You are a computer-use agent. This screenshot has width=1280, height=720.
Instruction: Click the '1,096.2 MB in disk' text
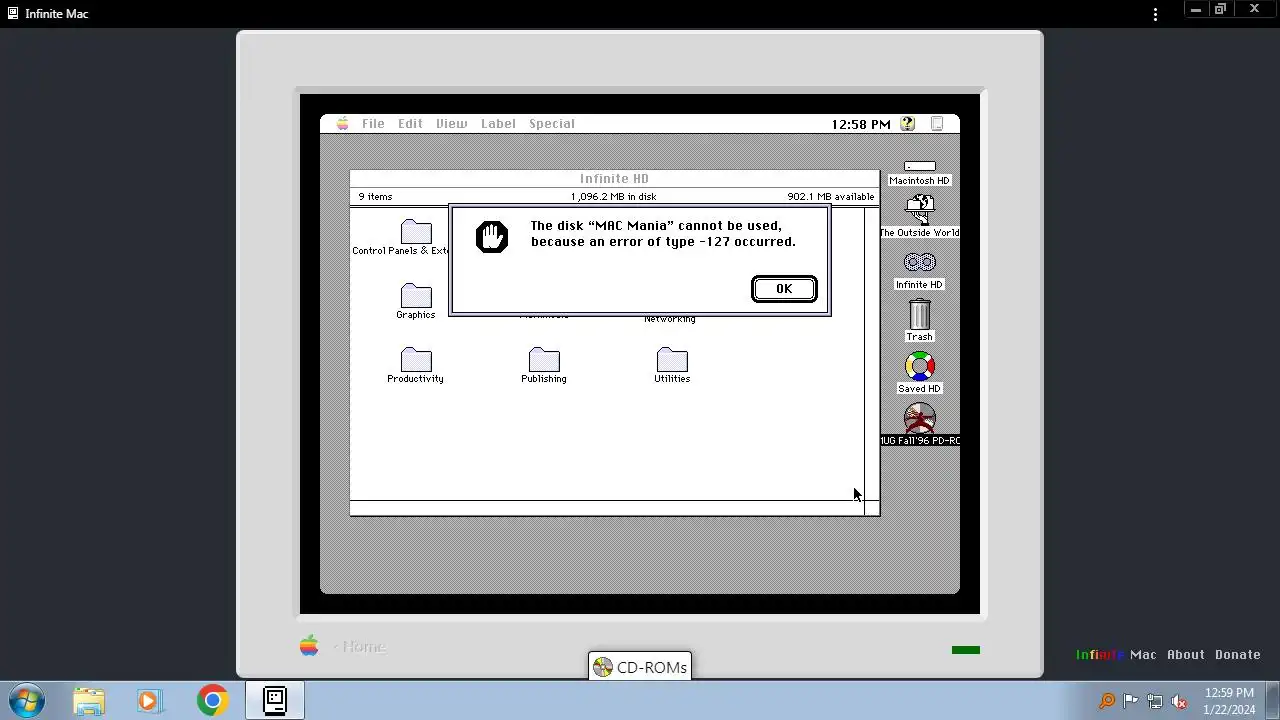(x=614, y=197)
